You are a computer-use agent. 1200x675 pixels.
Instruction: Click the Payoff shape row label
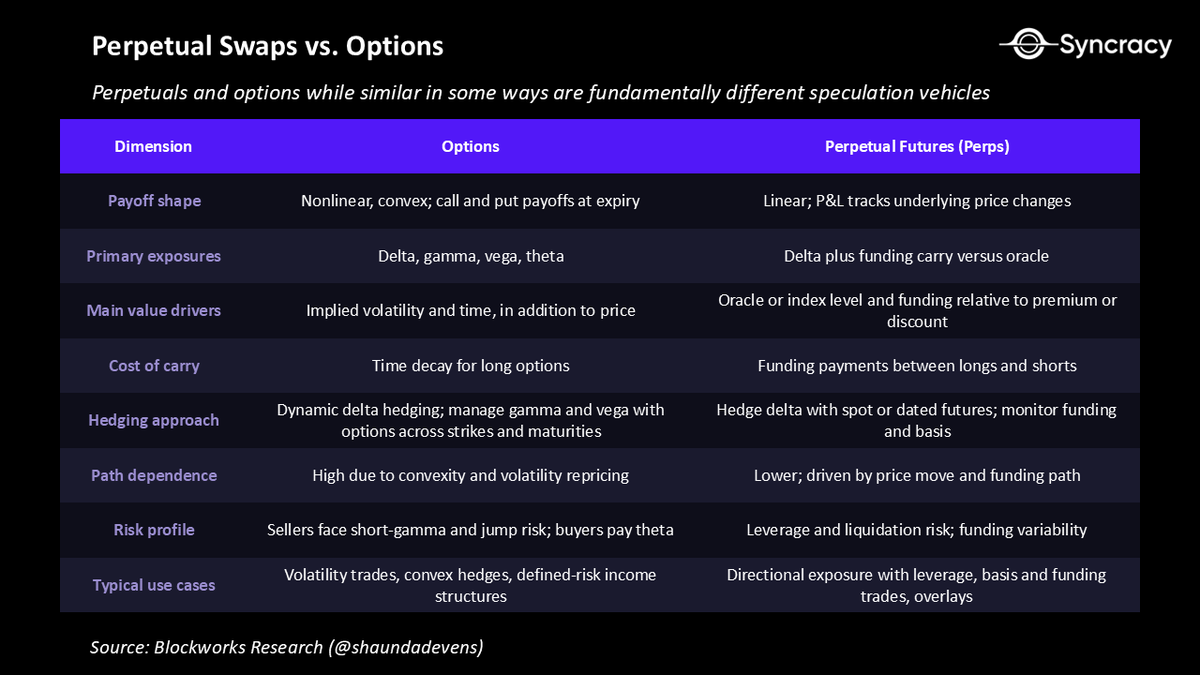tap(154, 201)
